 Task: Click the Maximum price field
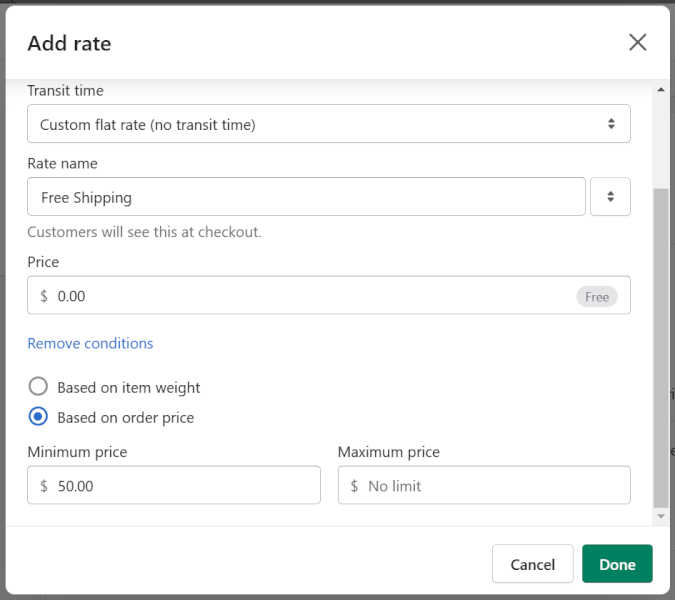pyautogui.click(x=484, y=485)
